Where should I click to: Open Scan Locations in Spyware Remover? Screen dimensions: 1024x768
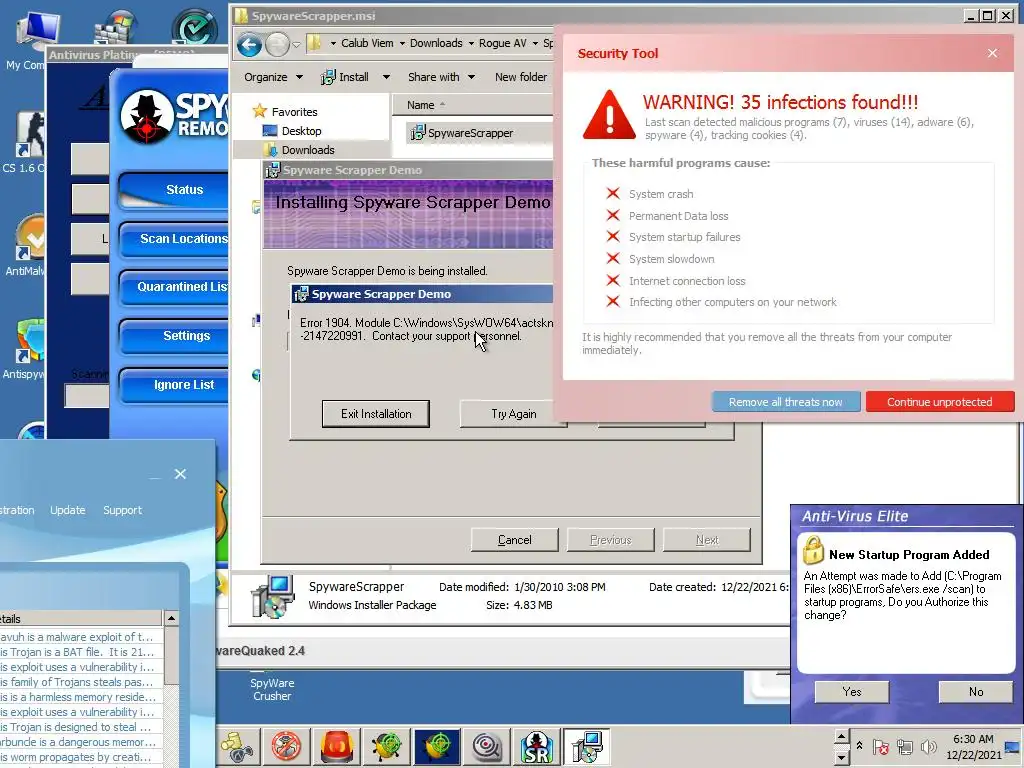174,239
